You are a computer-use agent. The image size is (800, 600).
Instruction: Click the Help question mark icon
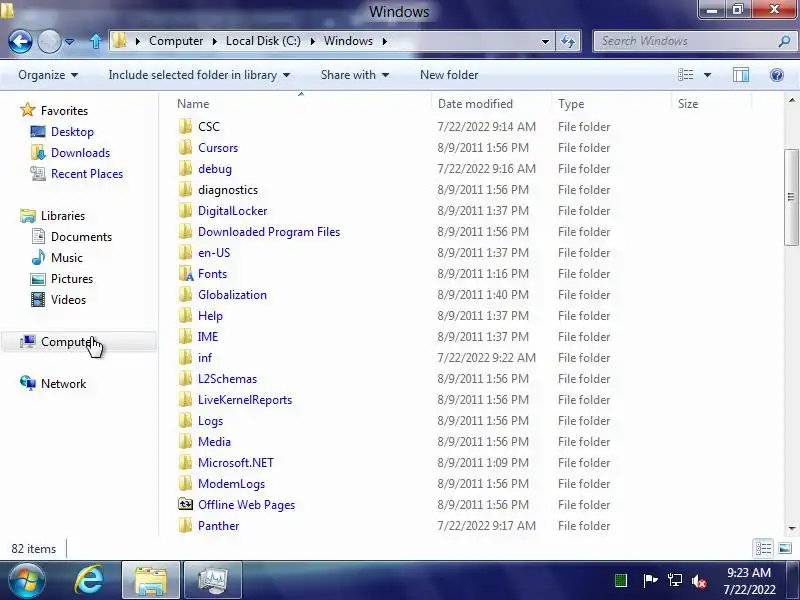pos(777,75)
